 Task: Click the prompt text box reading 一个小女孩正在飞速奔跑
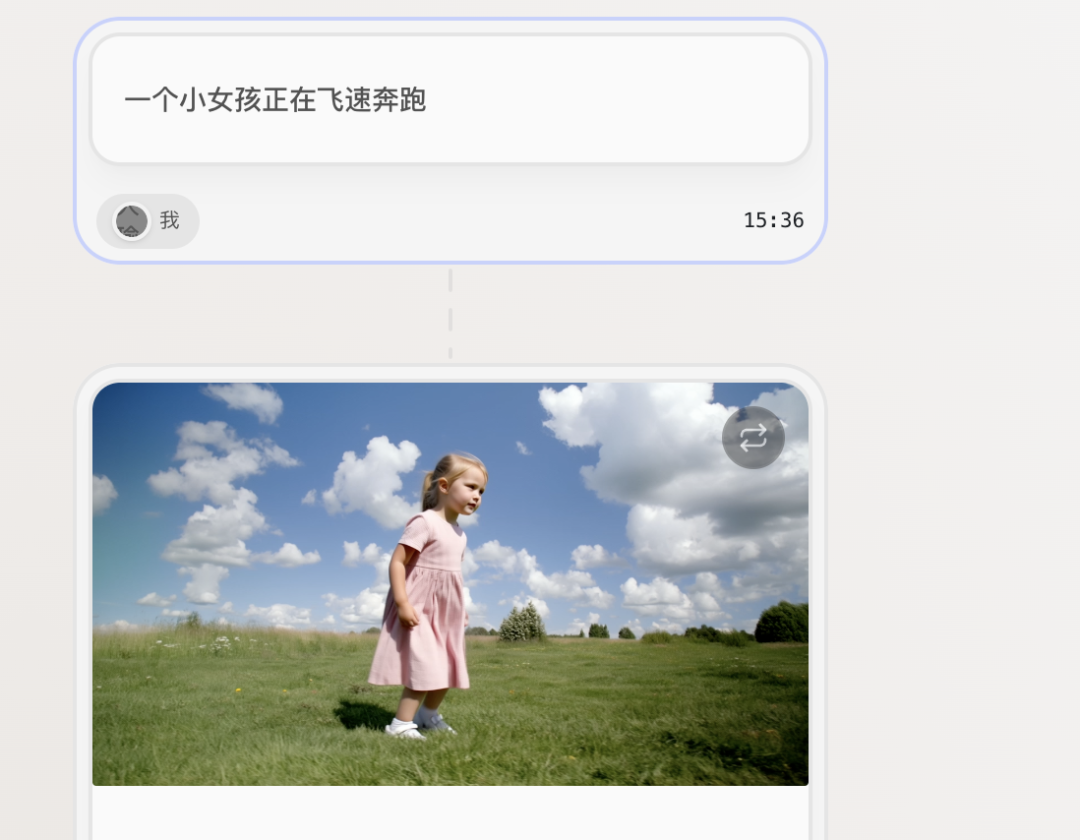450,99
